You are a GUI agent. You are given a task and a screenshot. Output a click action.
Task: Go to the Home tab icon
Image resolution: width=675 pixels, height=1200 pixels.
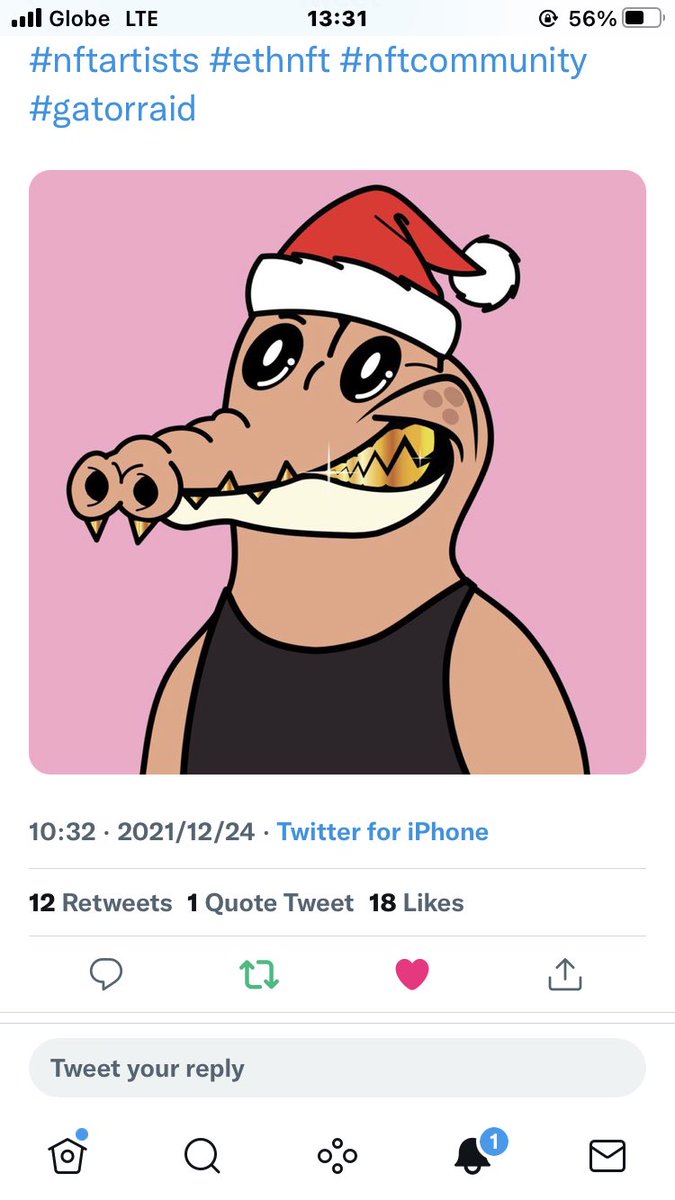coord(67,1154)
